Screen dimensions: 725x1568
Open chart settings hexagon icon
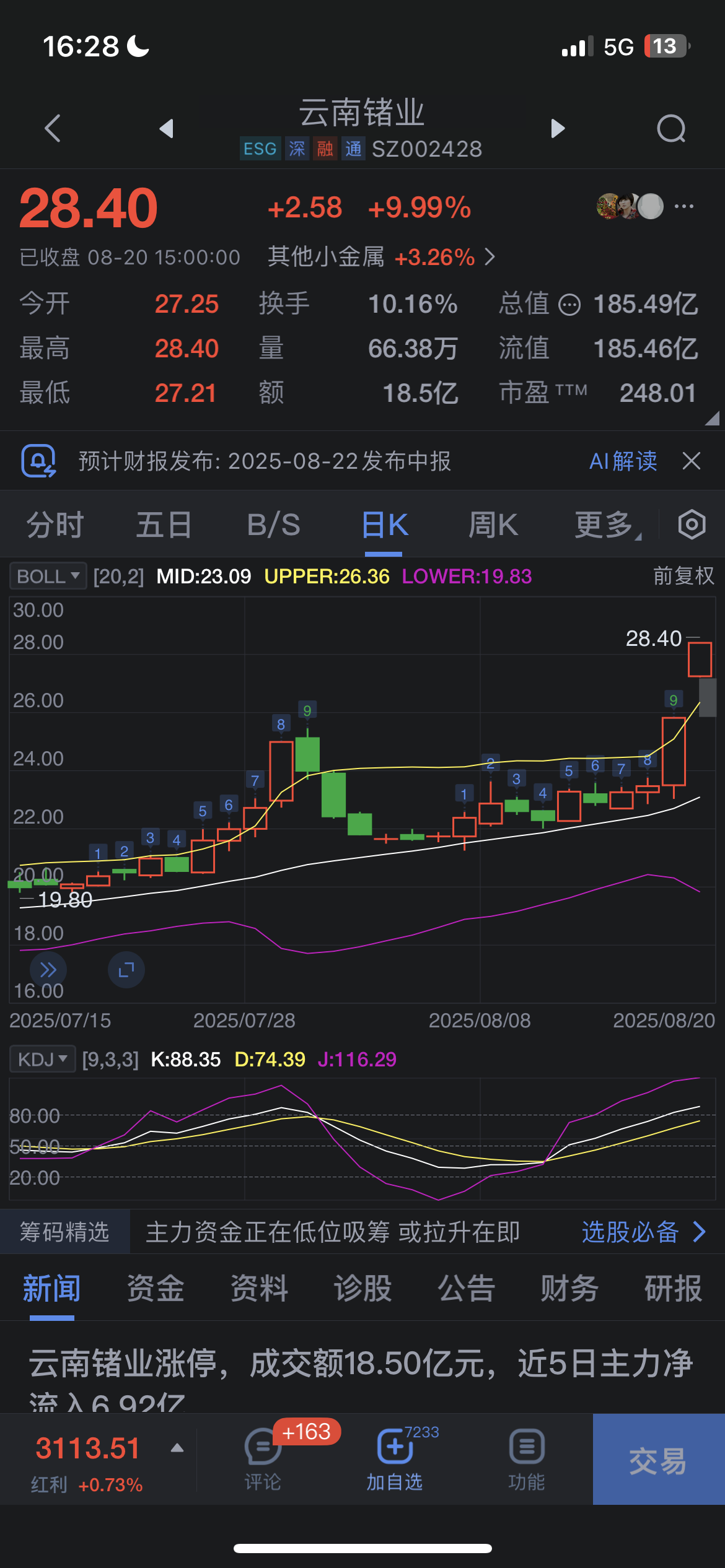tap(692, 525)
